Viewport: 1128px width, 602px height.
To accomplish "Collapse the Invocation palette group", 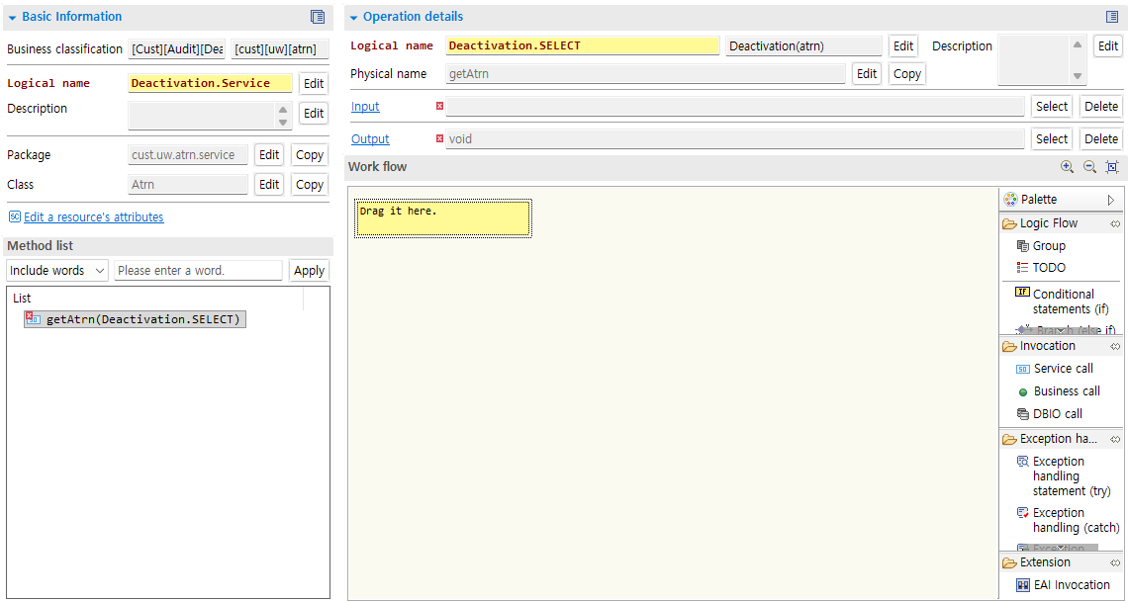I will click(1115, 345).
